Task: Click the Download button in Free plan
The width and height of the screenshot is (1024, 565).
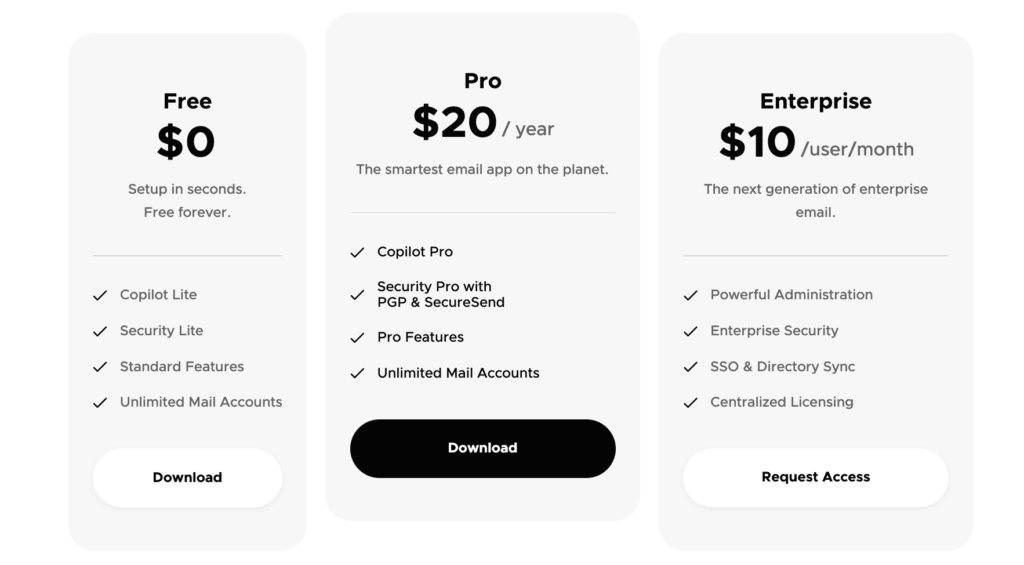Action: [187, 477]
